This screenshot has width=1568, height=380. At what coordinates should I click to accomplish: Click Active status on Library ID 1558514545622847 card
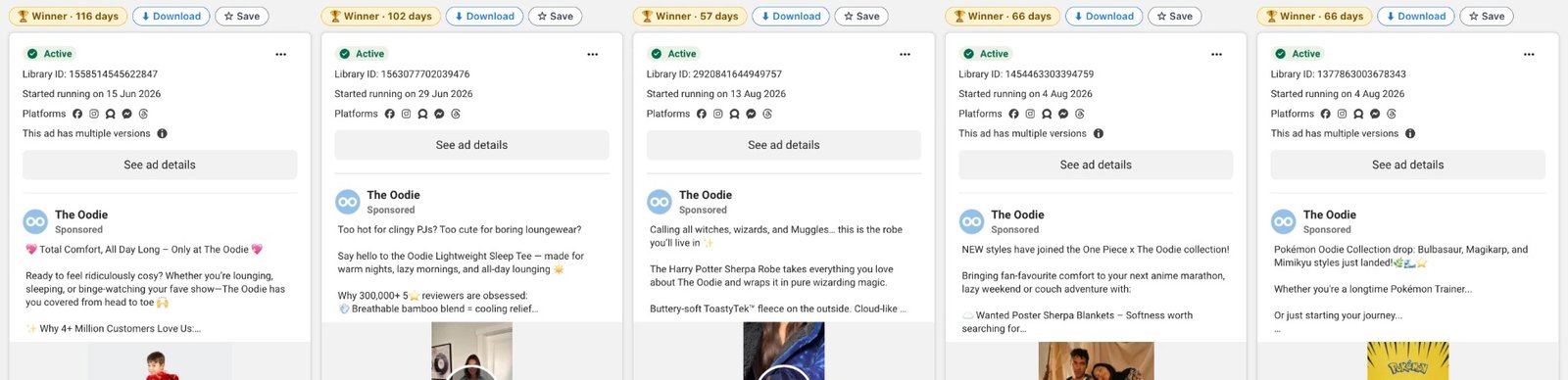click(x=49, y=54)
